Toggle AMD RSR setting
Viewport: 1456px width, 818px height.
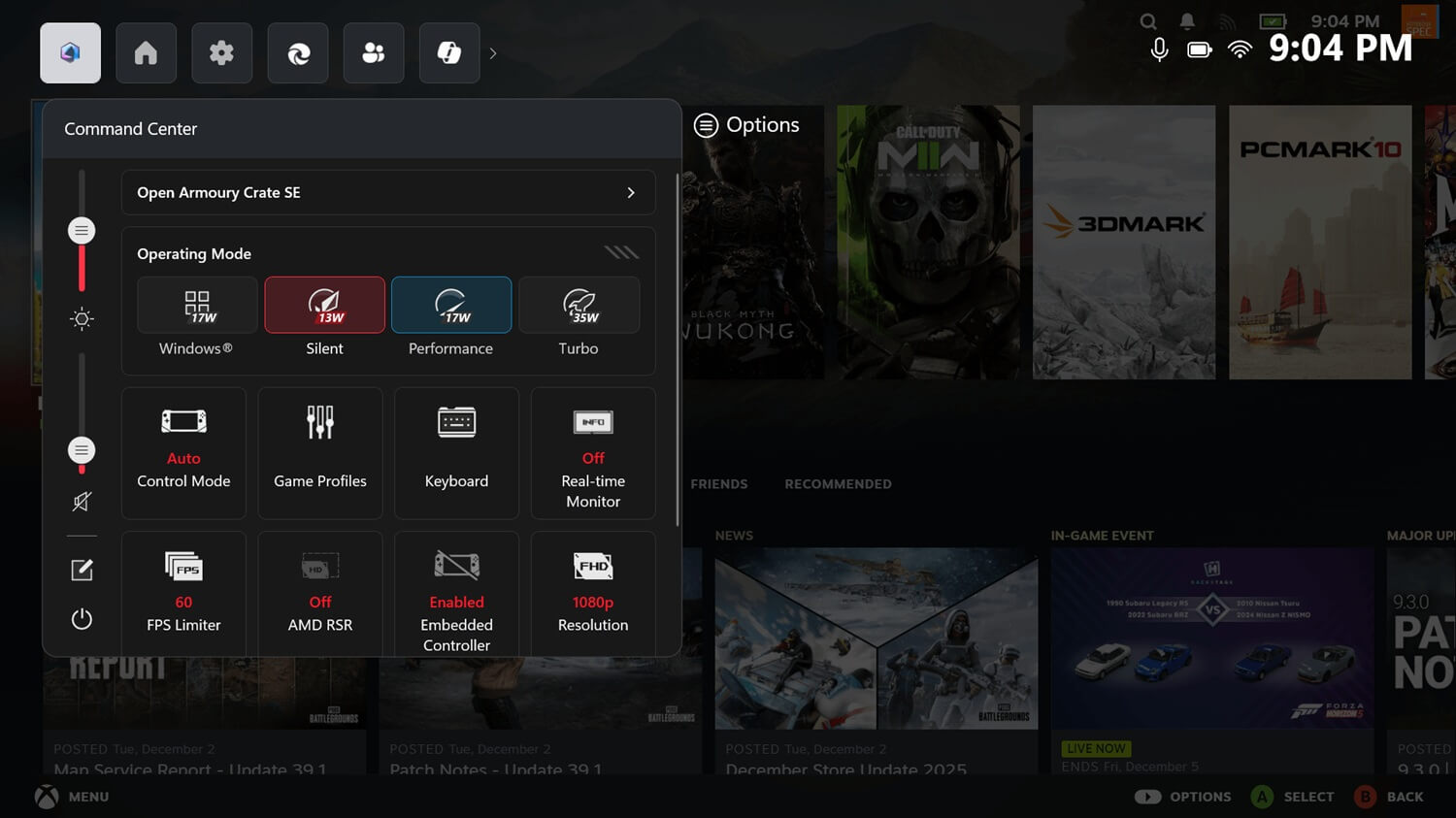pos(320,593)
